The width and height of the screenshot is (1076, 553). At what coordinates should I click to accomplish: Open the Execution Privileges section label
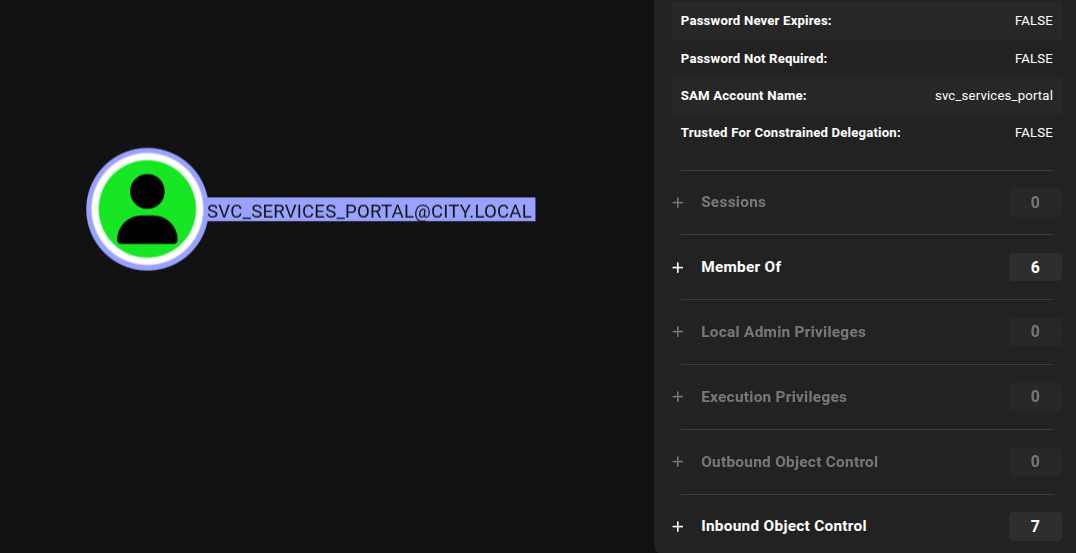pos(774,397)
